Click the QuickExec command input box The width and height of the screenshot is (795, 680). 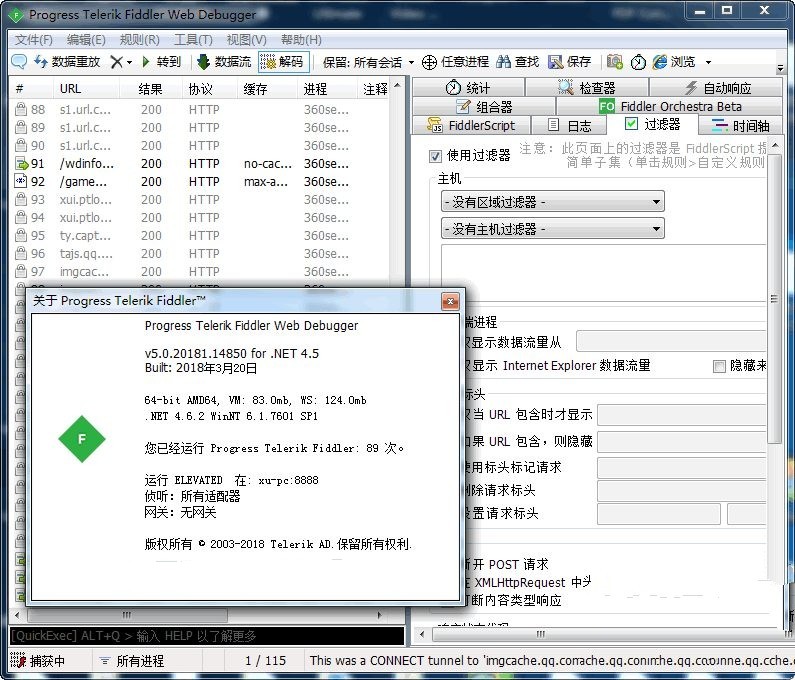(207, 636)
